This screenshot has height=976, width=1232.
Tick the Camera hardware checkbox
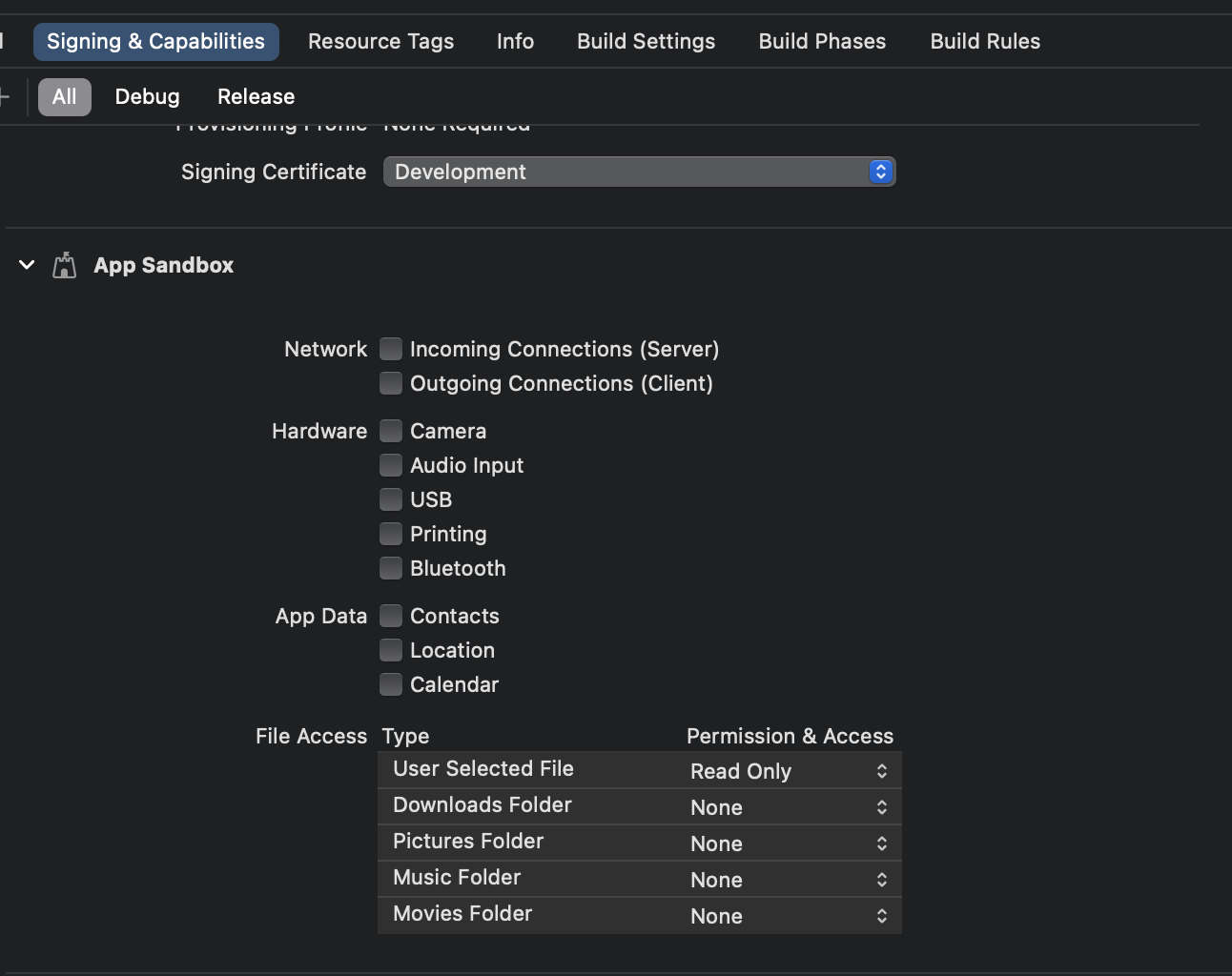pos(391,431)
